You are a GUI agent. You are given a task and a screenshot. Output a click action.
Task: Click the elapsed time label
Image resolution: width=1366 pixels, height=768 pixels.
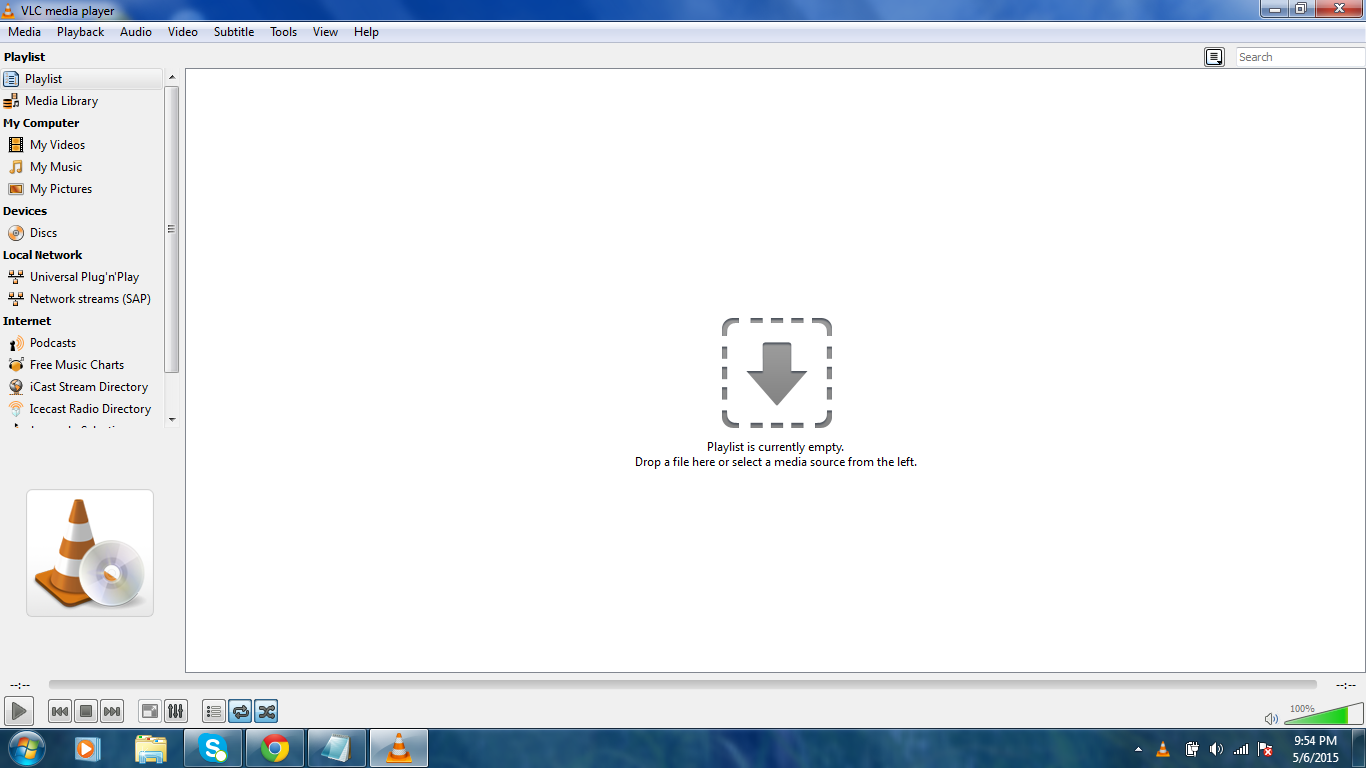tap(20, 685)
